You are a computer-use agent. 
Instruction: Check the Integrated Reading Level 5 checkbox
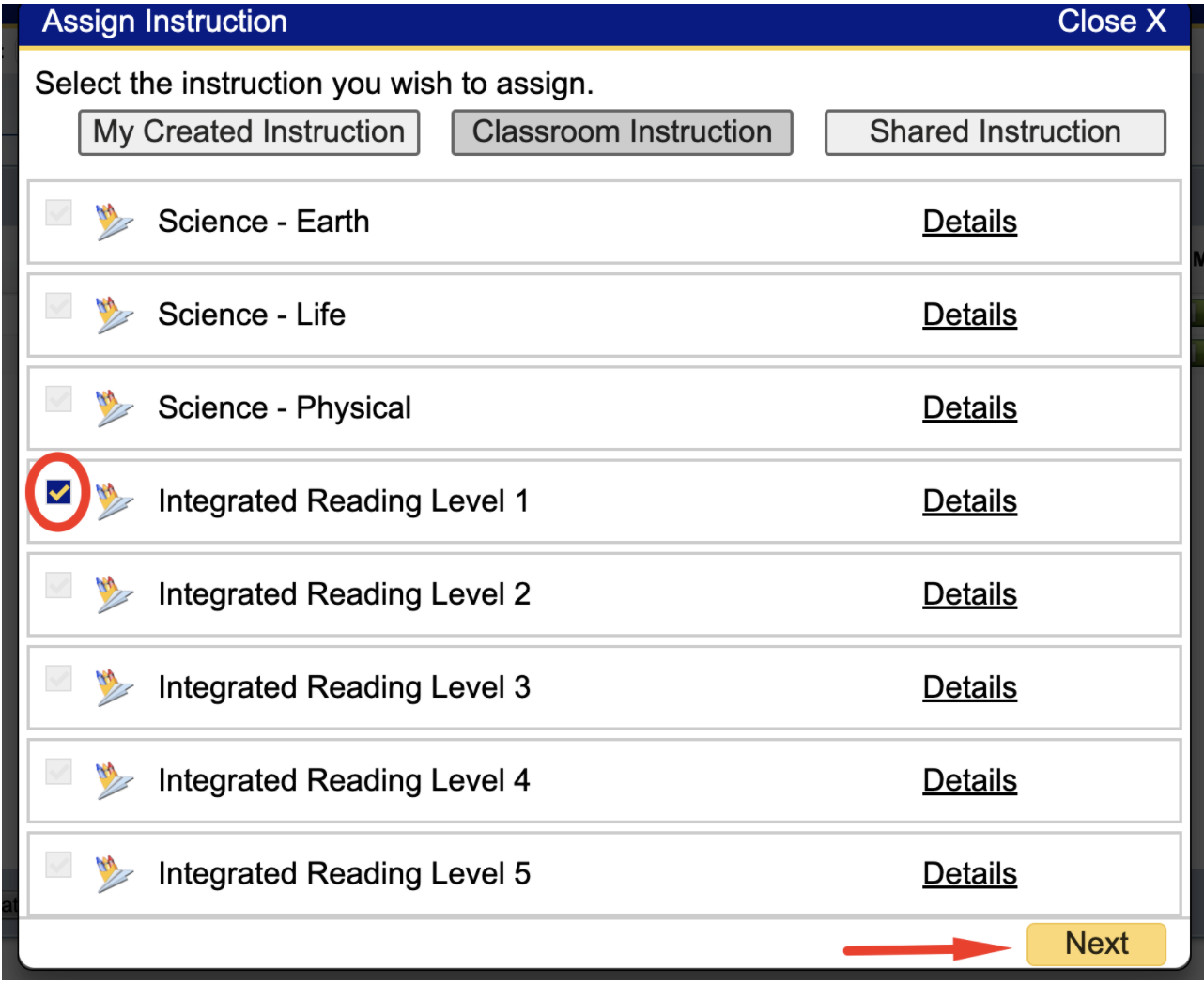(x=58, y=866)
